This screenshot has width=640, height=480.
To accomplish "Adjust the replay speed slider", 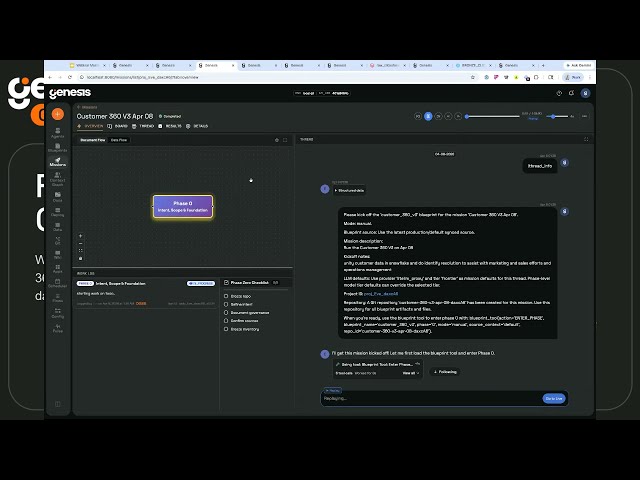I will pyautogui.click(x=557, y=117).
